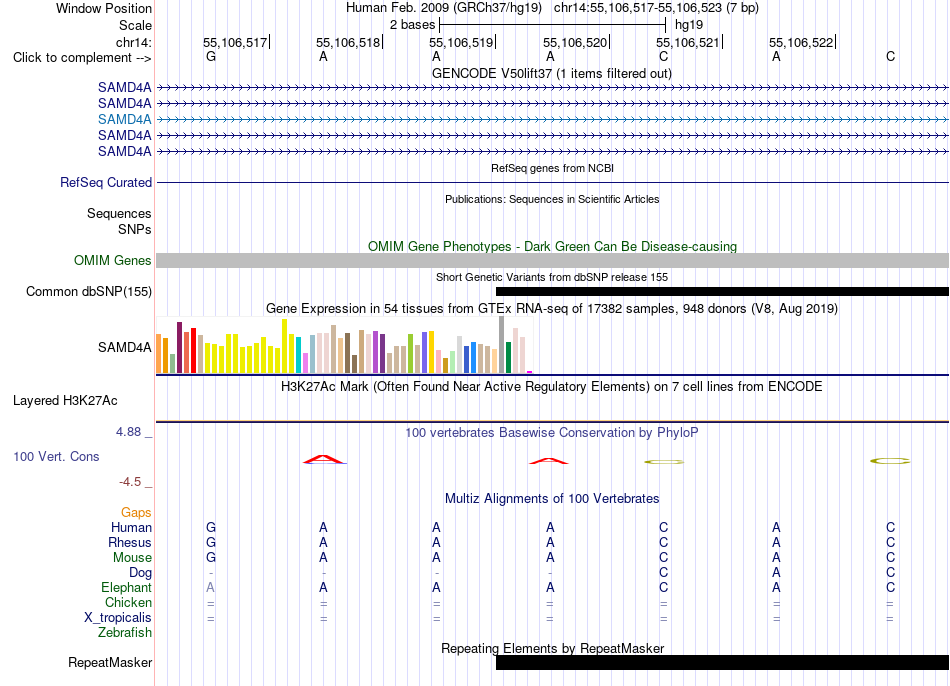Click the 4.88 PhyloP upper scale value
The image size is (950, 686).
(128, 431)
